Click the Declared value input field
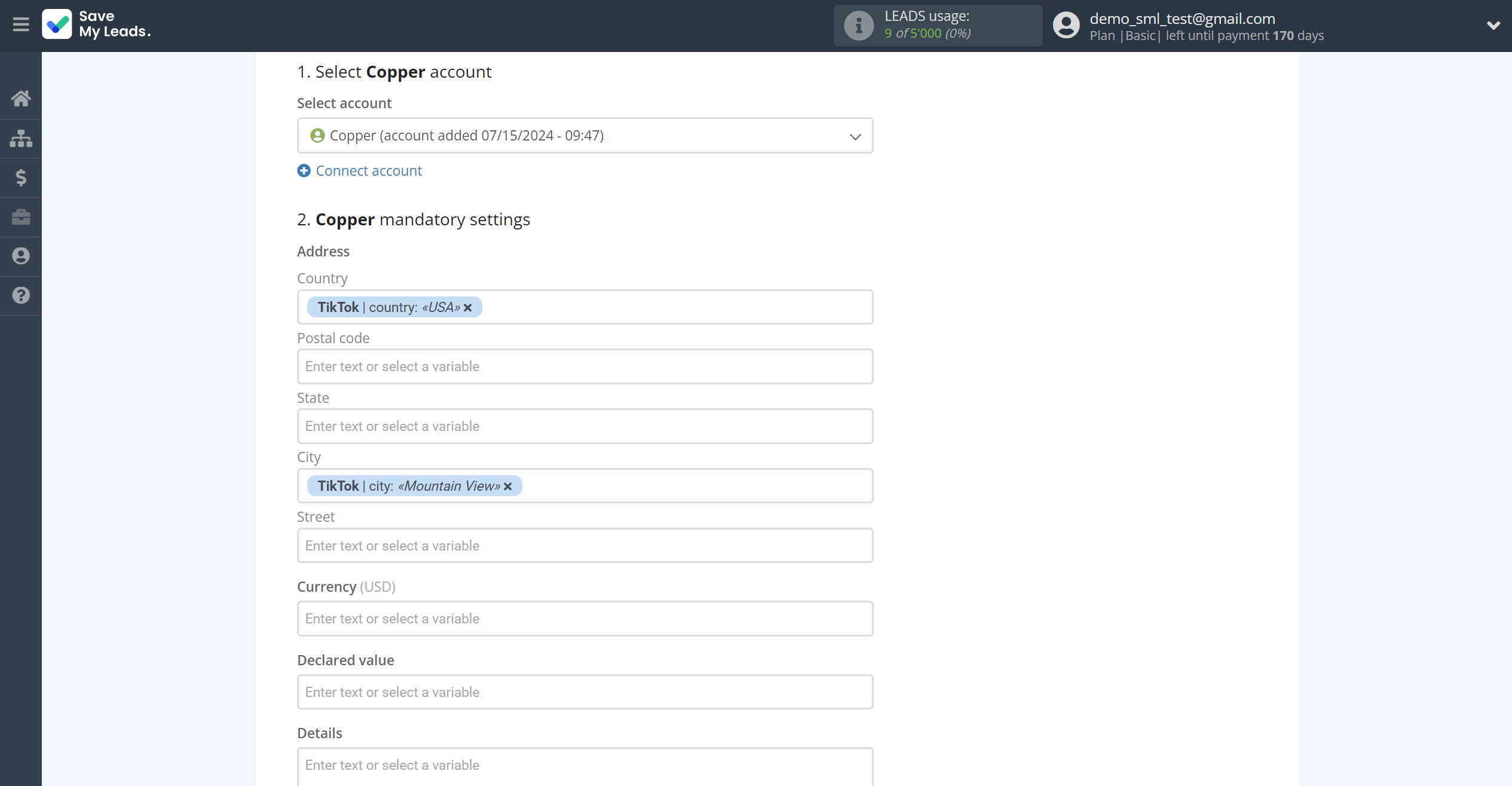 click(585, 691)
